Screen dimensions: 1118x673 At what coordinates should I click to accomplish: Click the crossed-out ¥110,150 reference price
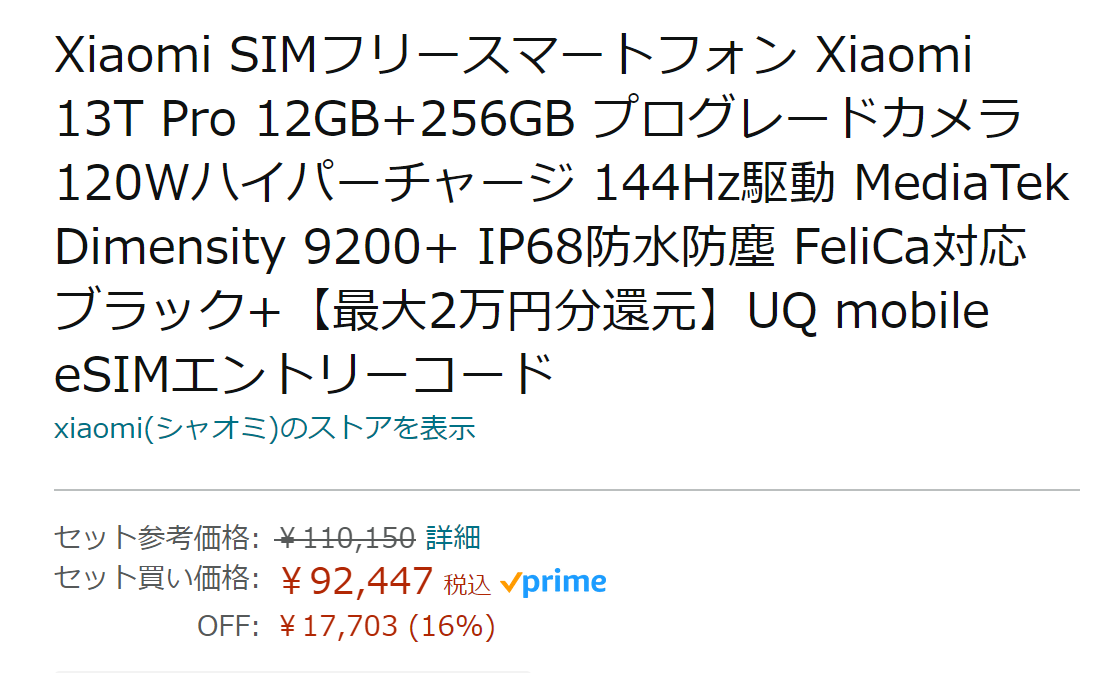pos(347,538)
